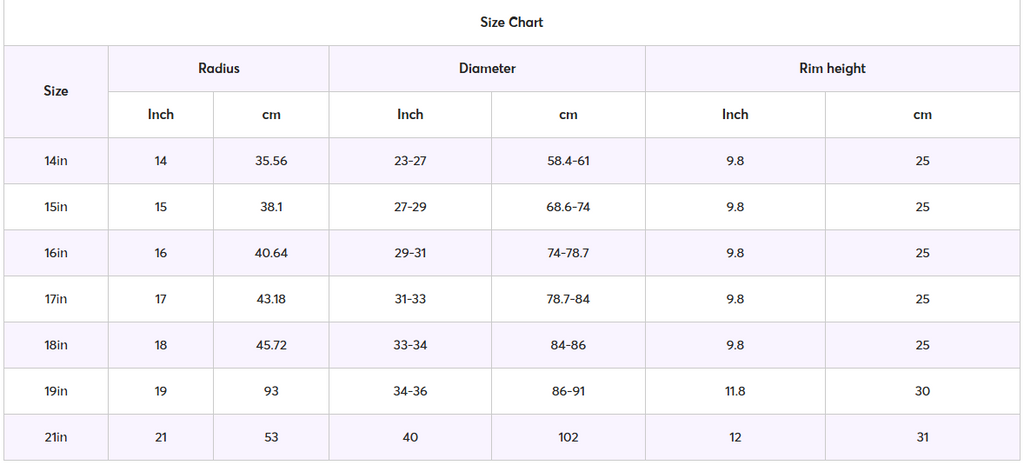
Task: Click the Diameter column header
Action: (487, 69)
